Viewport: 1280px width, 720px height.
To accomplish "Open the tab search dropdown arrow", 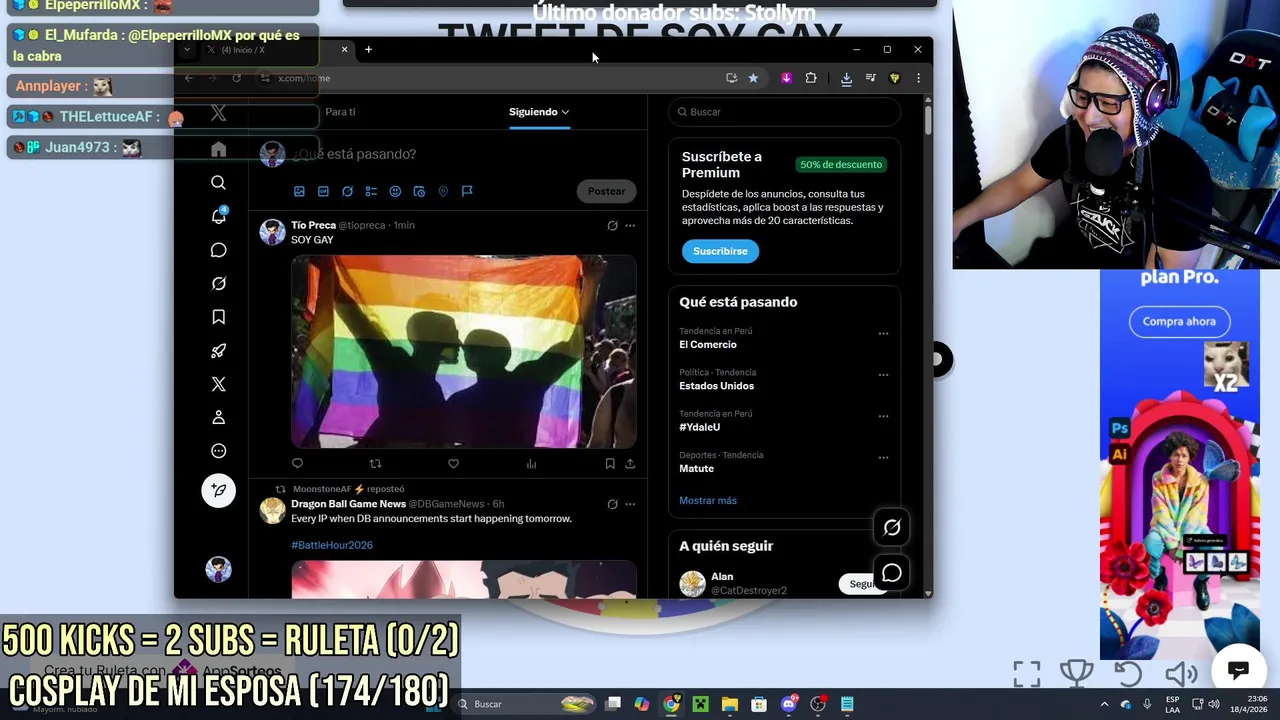I will click(x=187, y=49).
